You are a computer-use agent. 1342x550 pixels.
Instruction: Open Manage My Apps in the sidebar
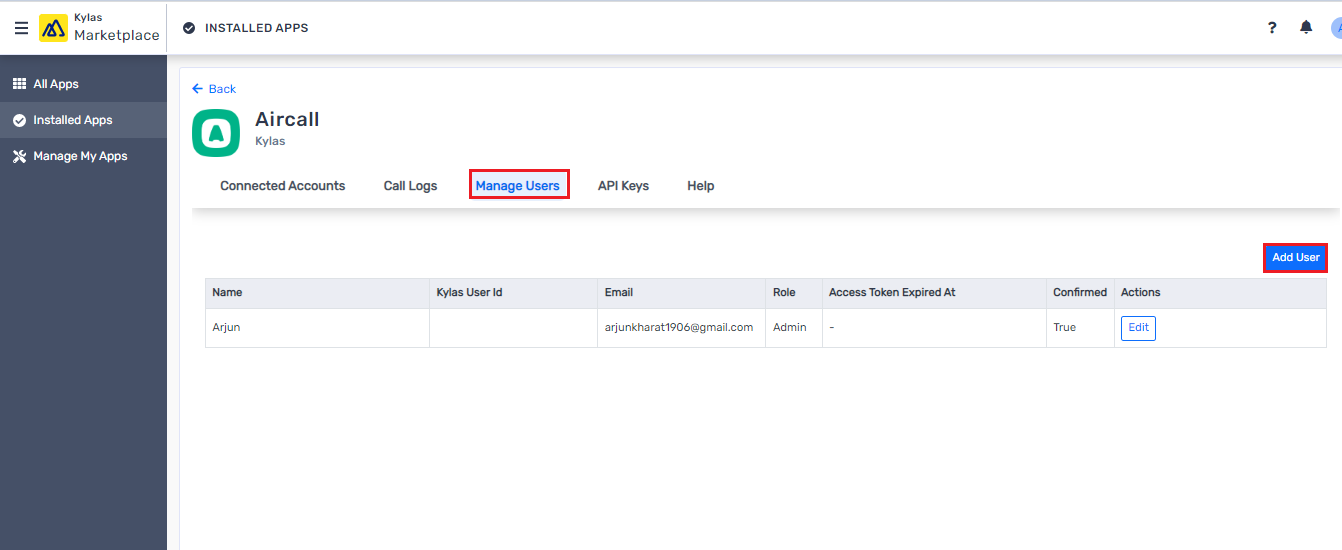coord(83,156)
